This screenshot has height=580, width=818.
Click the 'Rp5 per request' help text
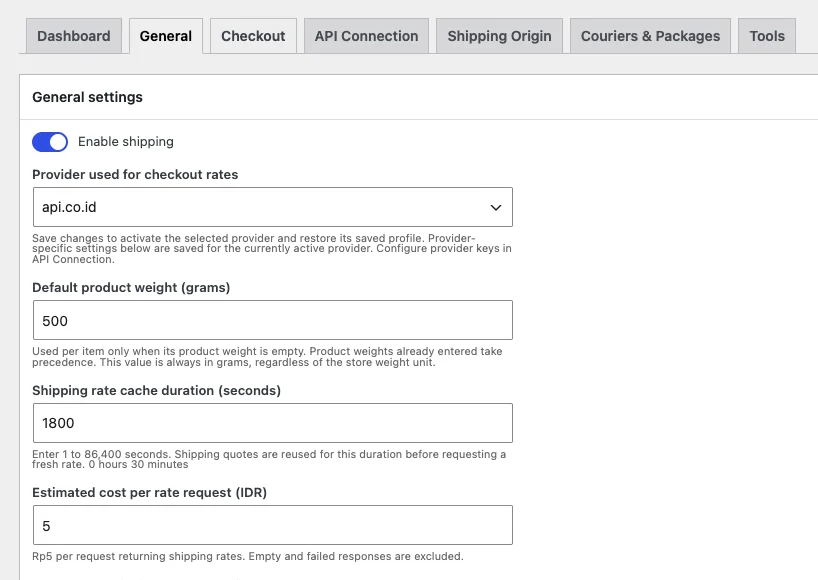[248, 557]
